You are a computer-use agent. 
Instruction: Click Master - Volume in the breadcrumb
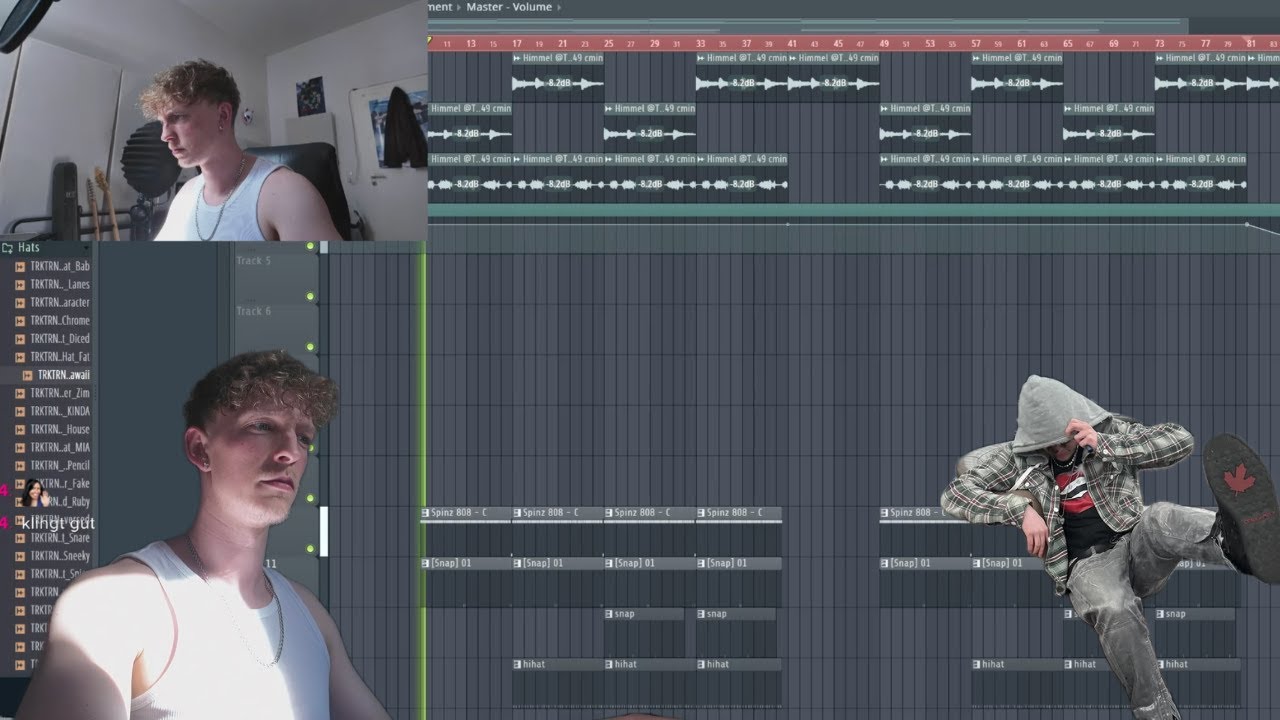pyautogui.click(x=509, y=7)
